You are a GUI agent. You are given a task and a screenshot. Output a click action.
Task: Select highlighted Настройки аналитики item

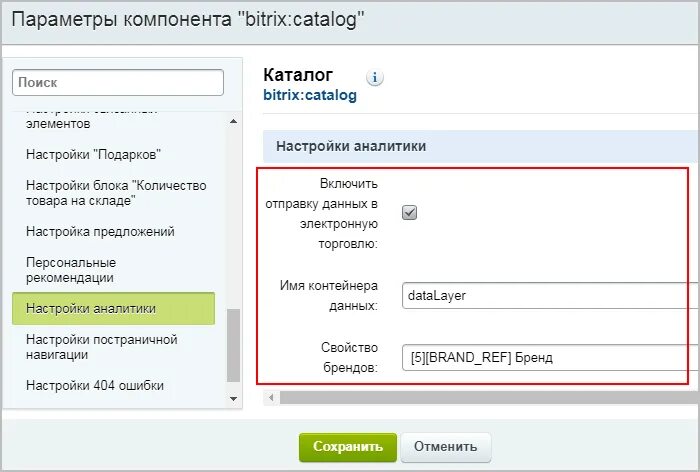(113, 309)
